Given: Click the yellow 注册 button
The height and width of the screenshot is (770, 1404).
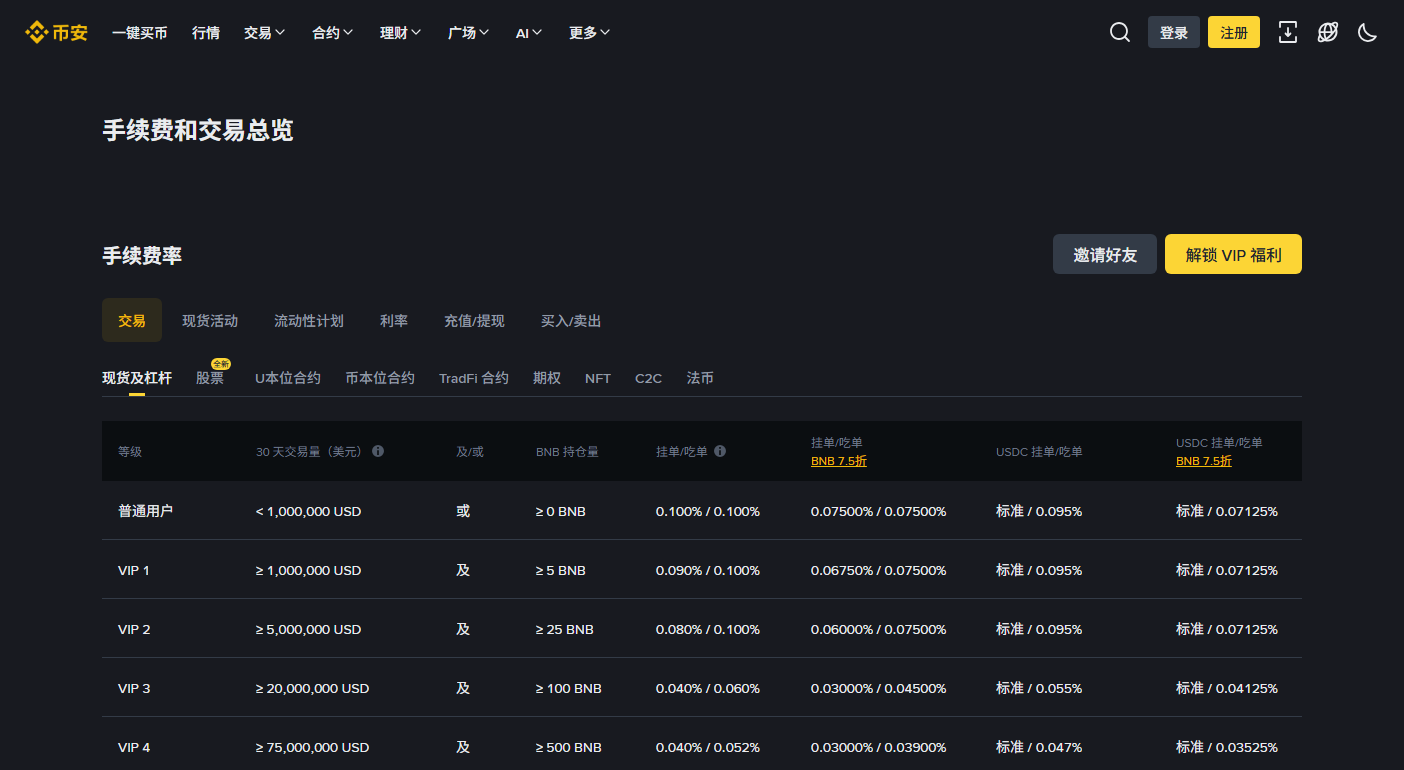Looking at the screenshot, I should 1234,33.
